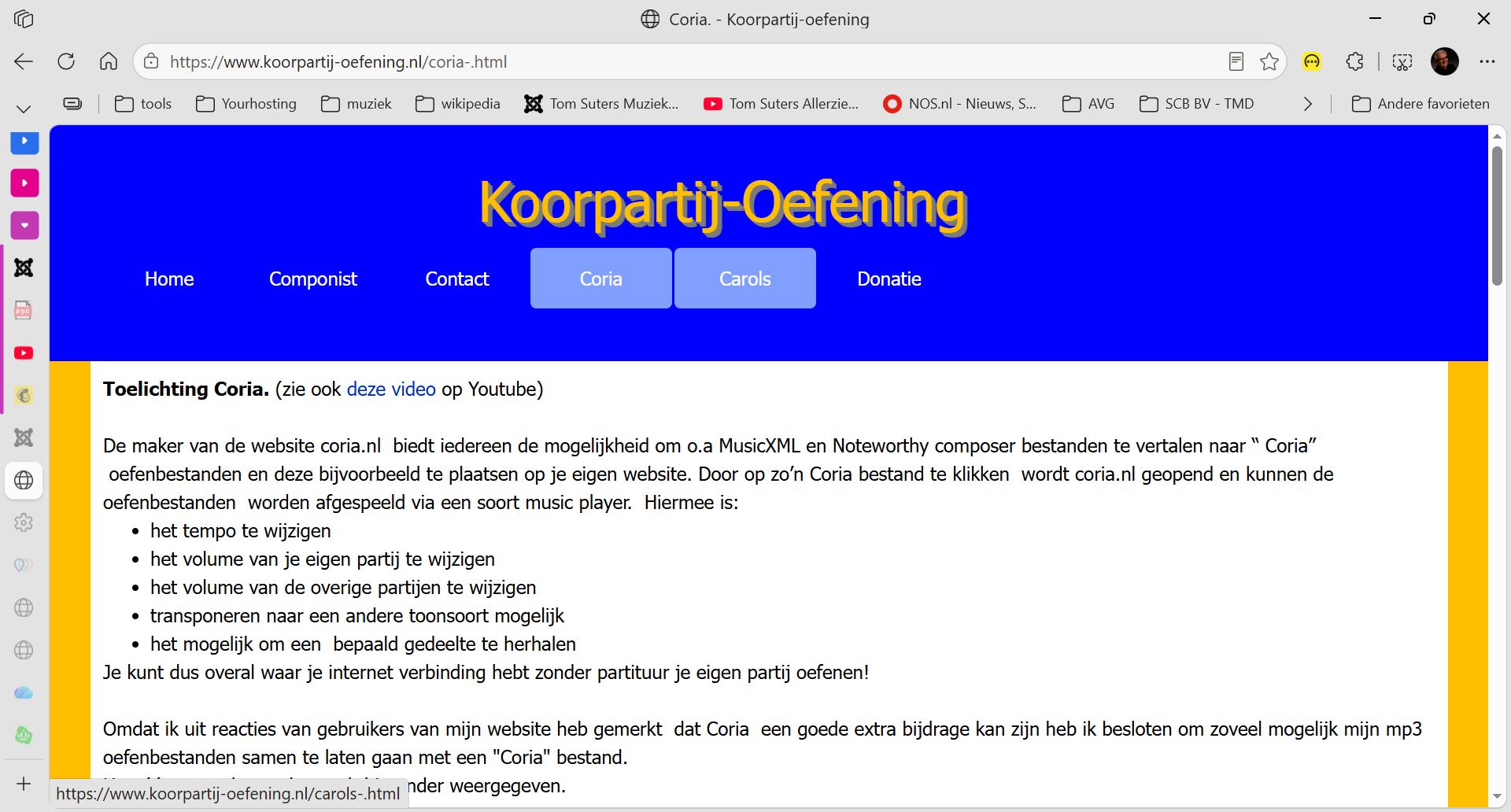
Task: Start a screenshot with the scissors icon
Action: point(1402,61)
